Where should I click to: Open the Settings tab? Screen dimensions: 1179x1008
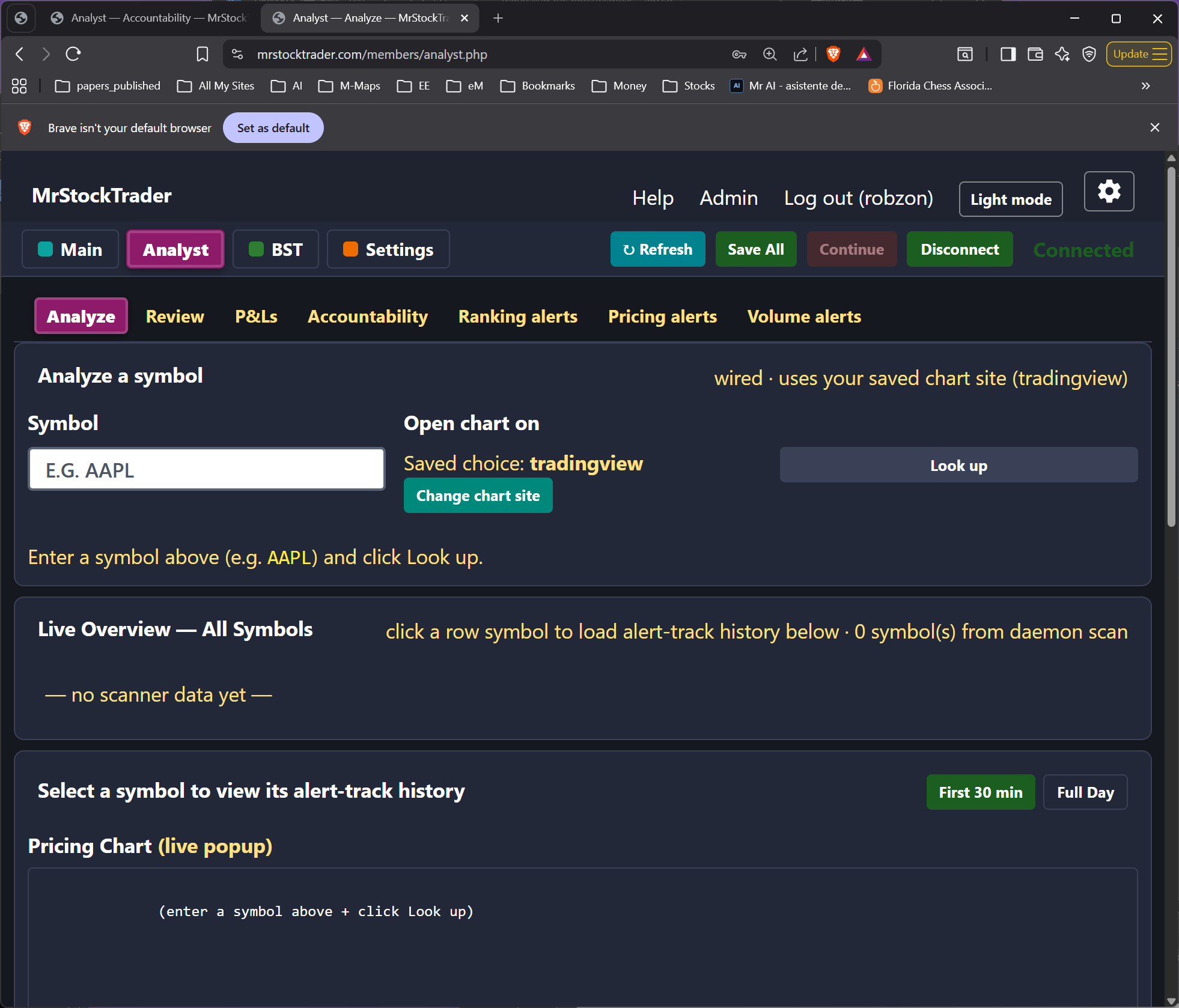click(388, 249)
